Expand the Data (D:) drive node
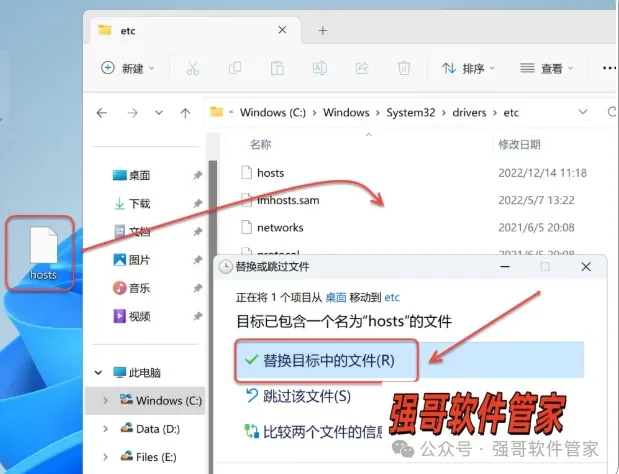The image size is (619, 474). pyautogui.click(x=105, y=429)
